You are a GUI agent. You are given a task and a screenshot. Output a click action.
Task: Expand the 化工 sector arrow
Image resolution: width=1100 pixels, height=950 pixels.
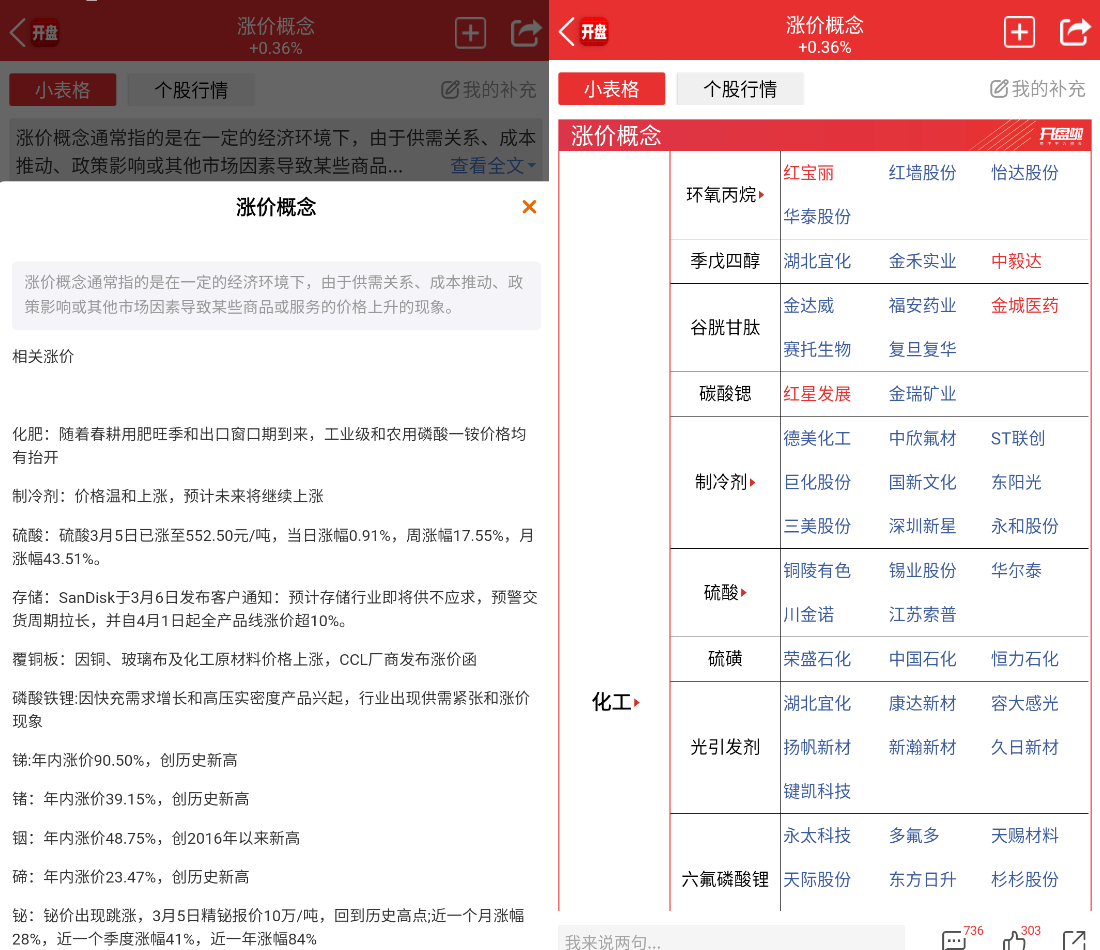click(x=637, y=703)
